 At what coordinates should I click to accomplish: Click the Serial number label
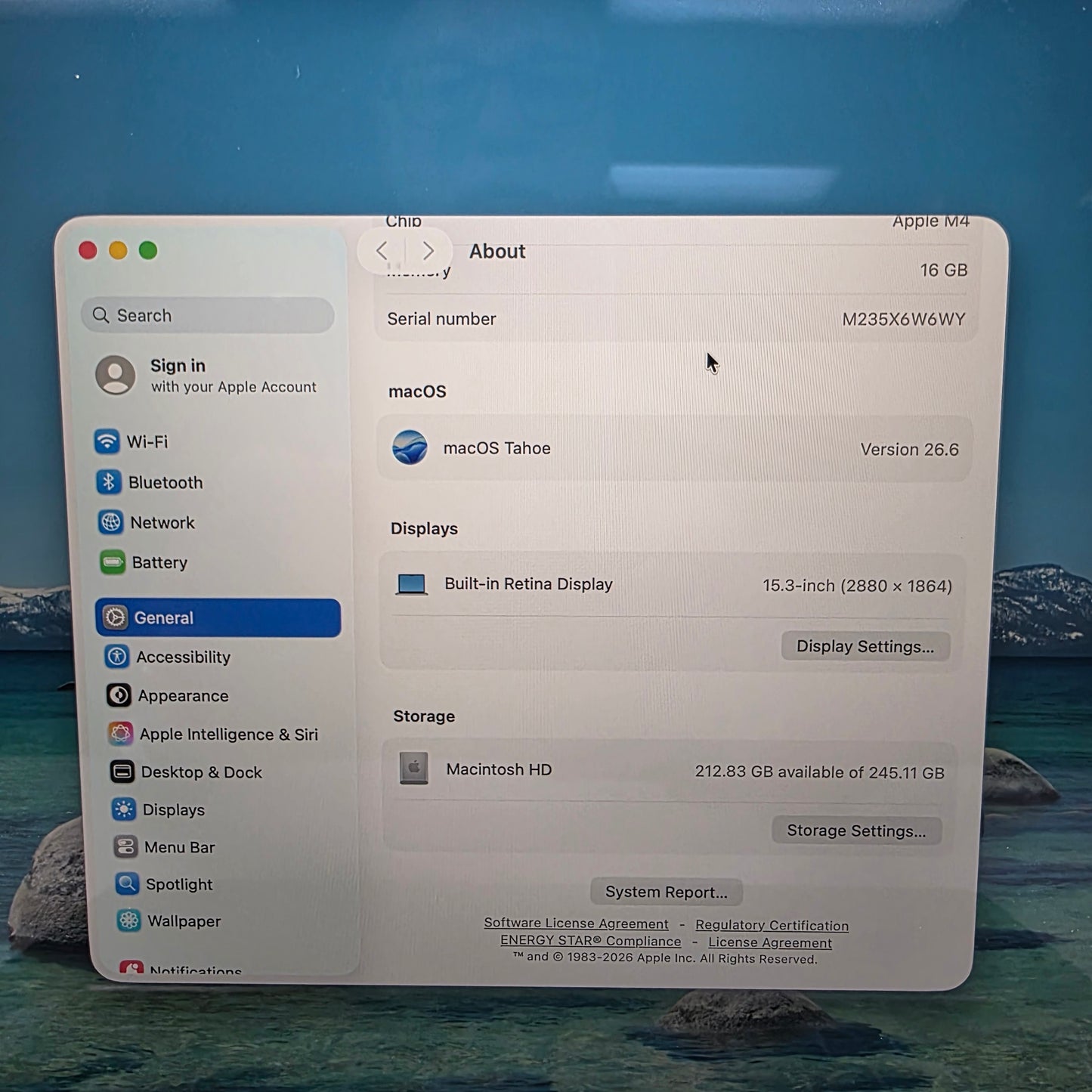tap(441, 319)
